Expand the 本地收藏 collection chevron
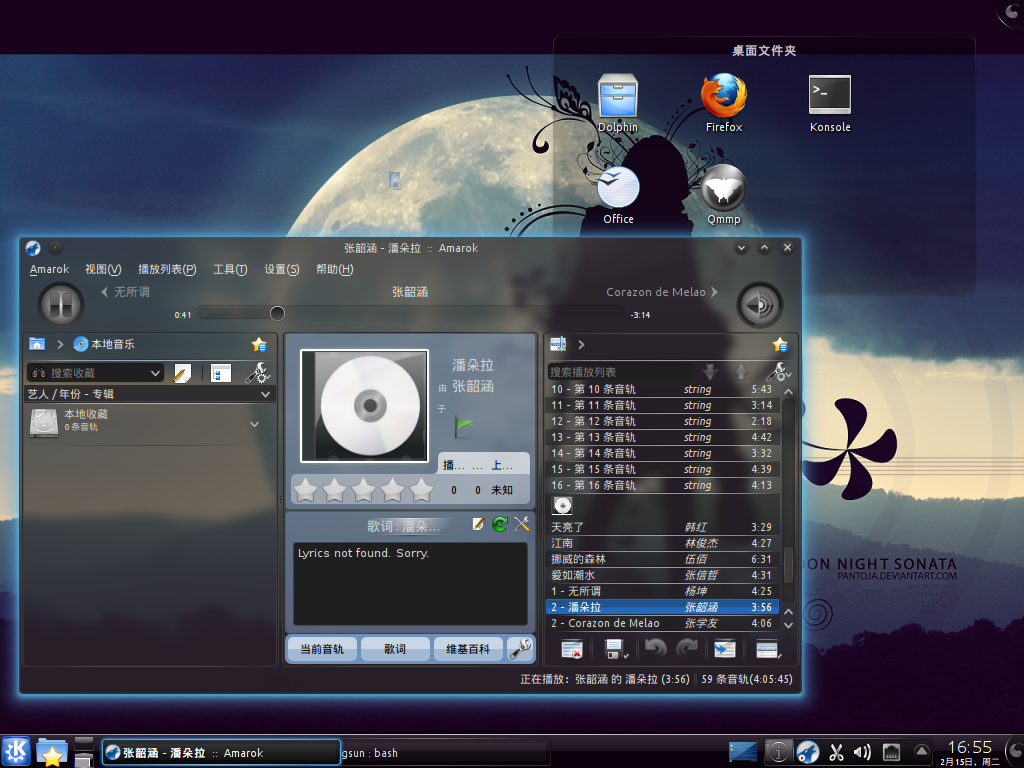The height and width of the screenshot is (768, 1024). coord(255,424)
